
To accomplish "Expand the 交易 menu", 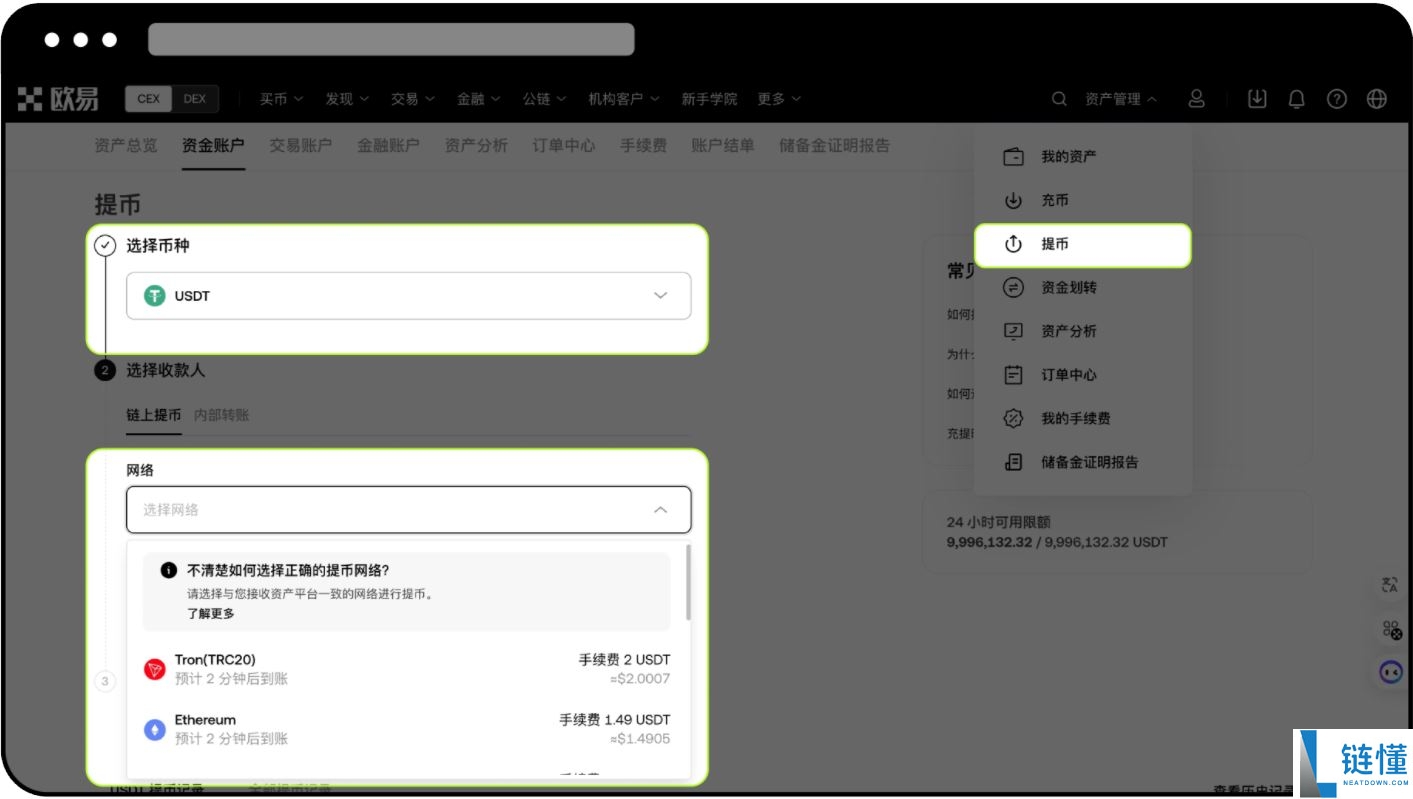I will click(413, 99).
